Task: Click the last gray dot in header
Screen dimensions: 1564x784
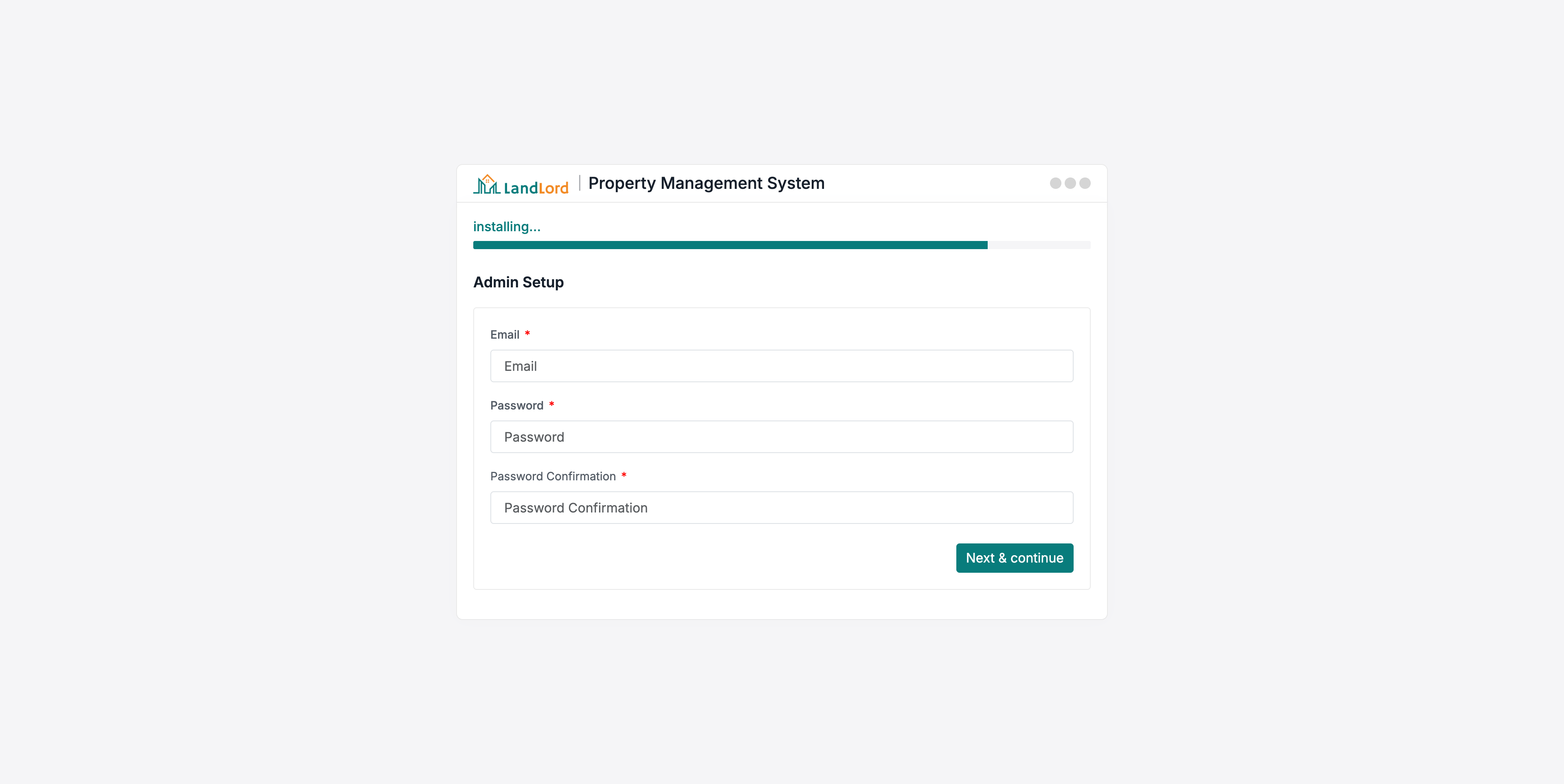Action: pyautogui.click(x=1085, y=183)
